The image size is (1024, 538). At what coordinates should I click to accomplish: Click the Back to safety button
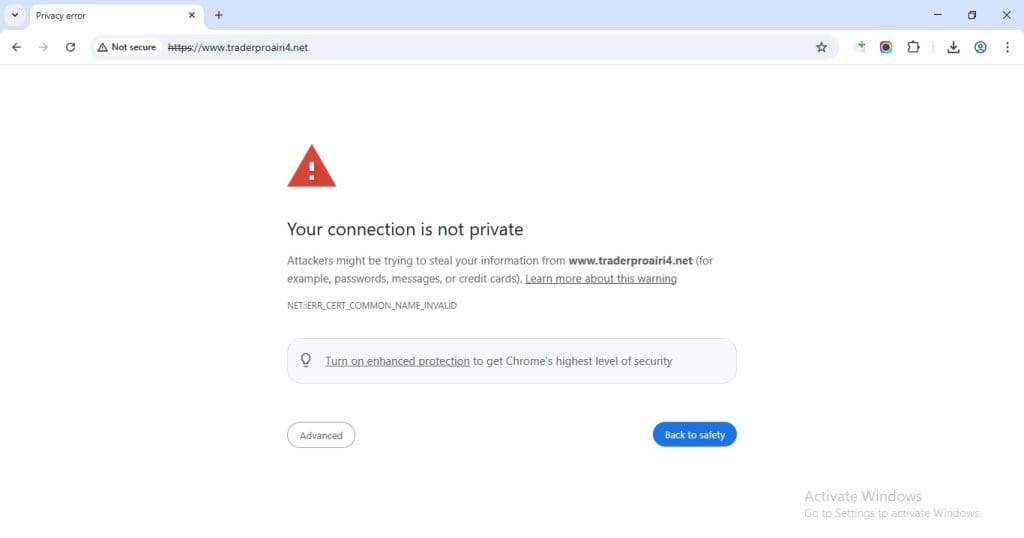694,435
